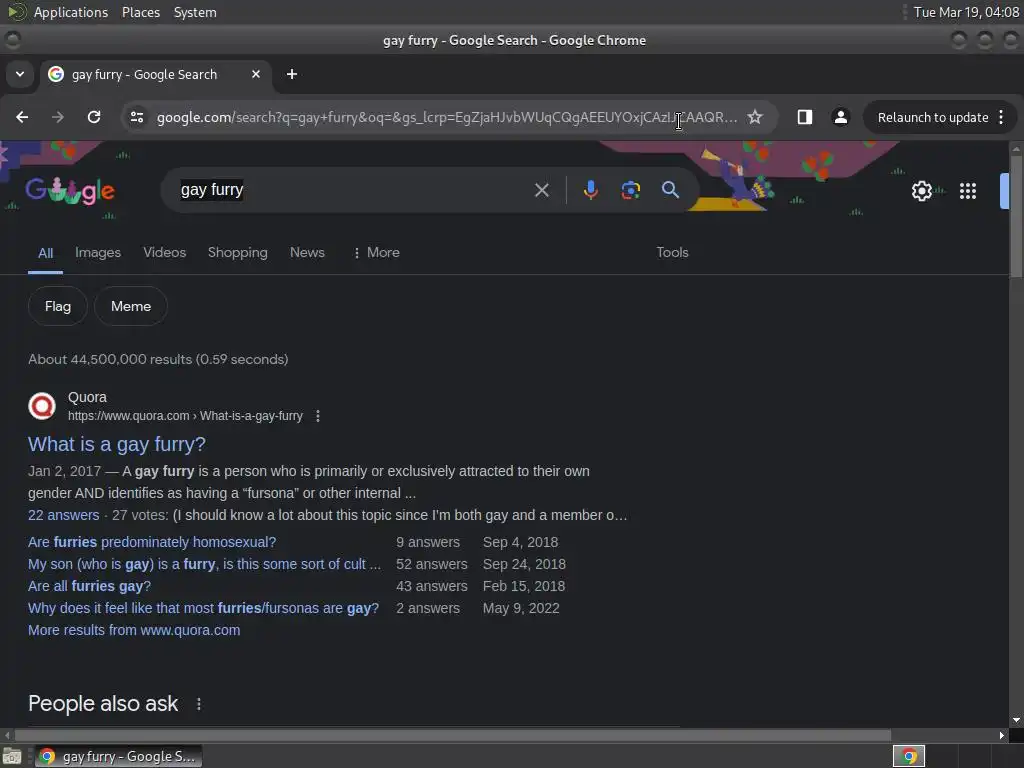Submit search with magnifying glass icon
Screen dimensions: 1024x768
click(671, 190)
